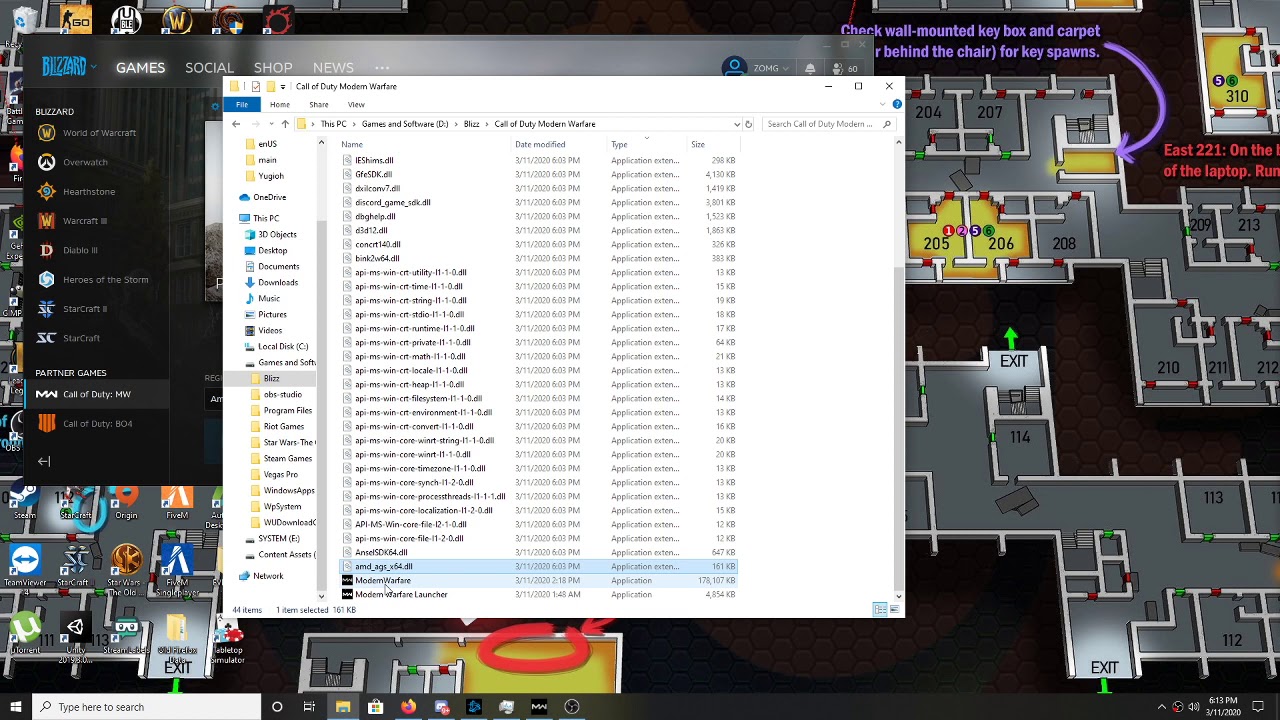1280x720 pixels.
Task: Navigate to Blizz in the breadcrumb path
Action: 471,124
